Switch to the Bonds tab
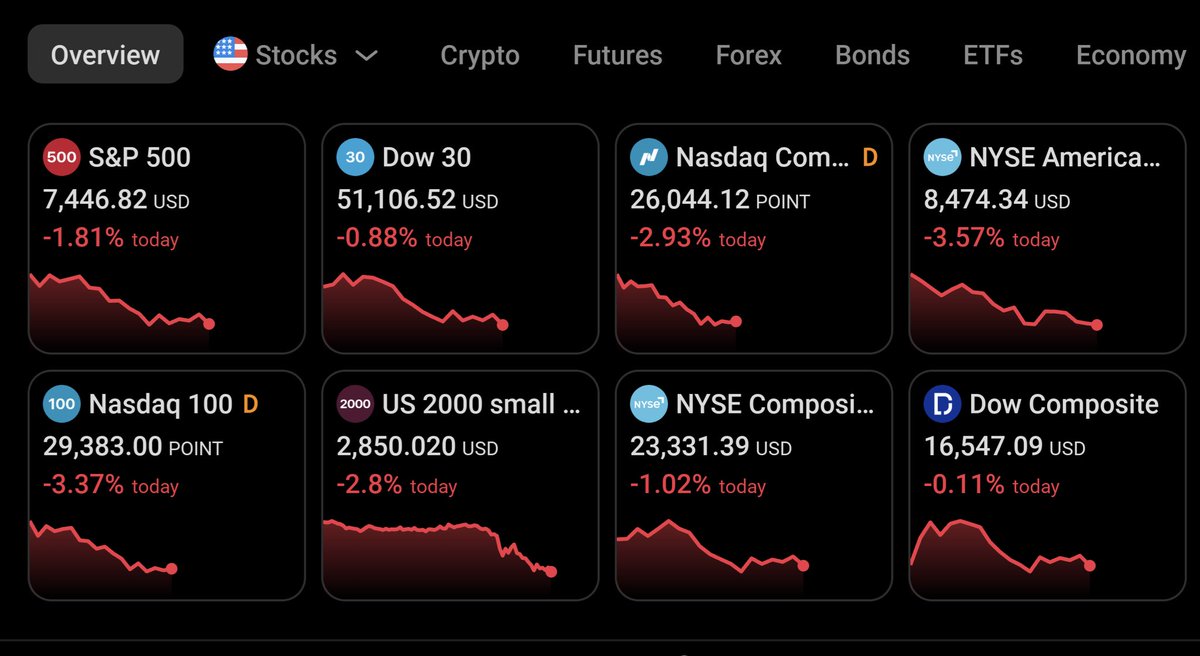Image resolution: width=1200 pixels, height=656 pixels. click(872, 55)
